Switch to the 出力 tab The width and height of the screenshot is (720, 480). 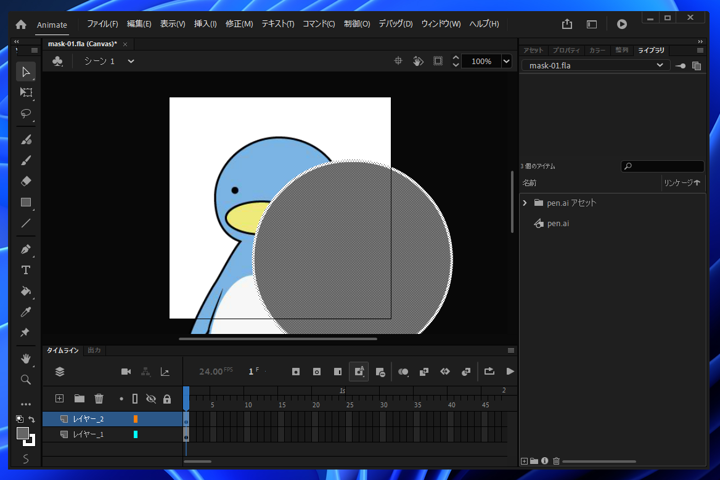pyautogui.click(x=94, y=350)
